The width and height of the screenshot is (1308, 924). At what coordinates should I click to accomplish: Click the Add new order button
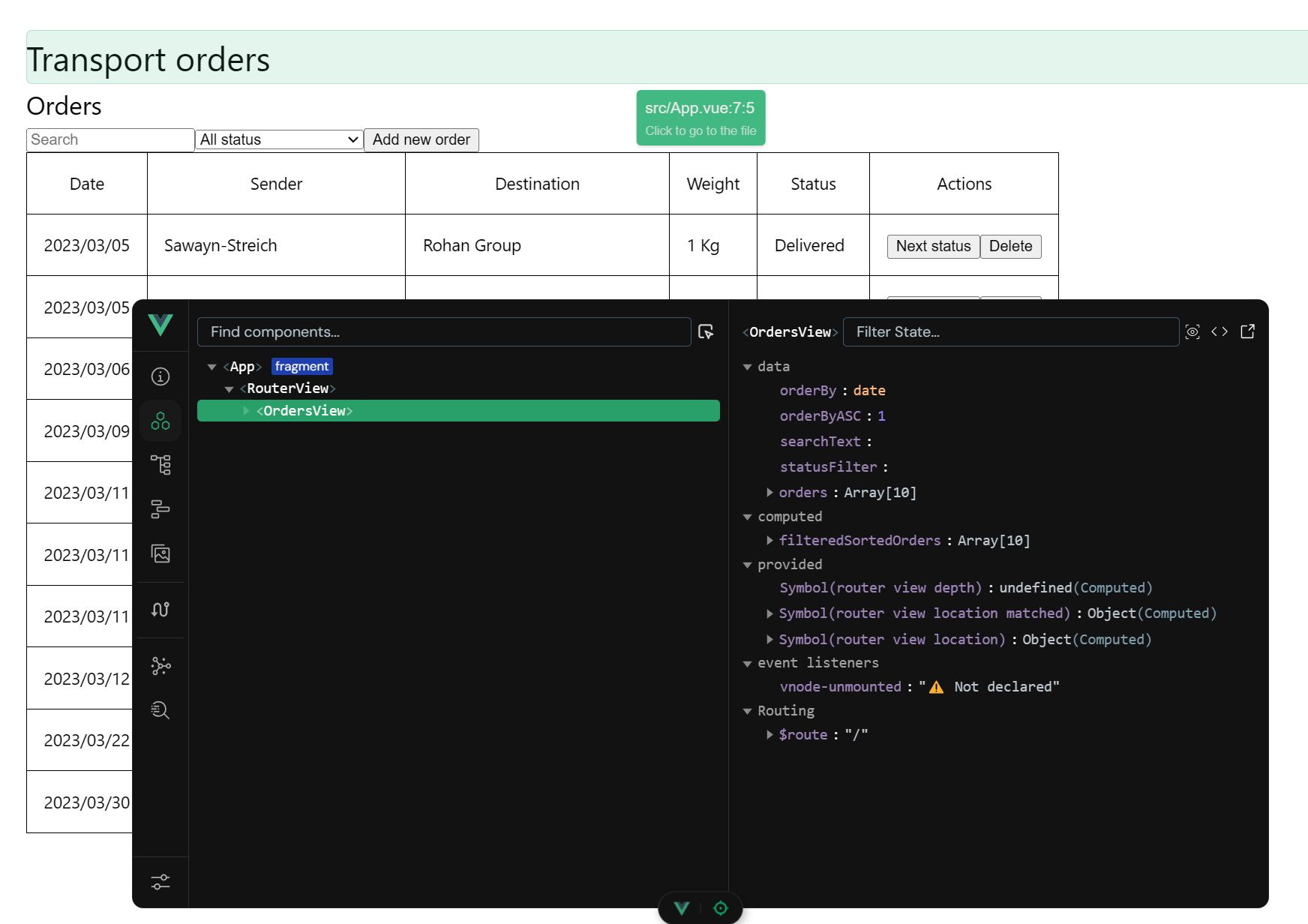click(x=421, y=139)
